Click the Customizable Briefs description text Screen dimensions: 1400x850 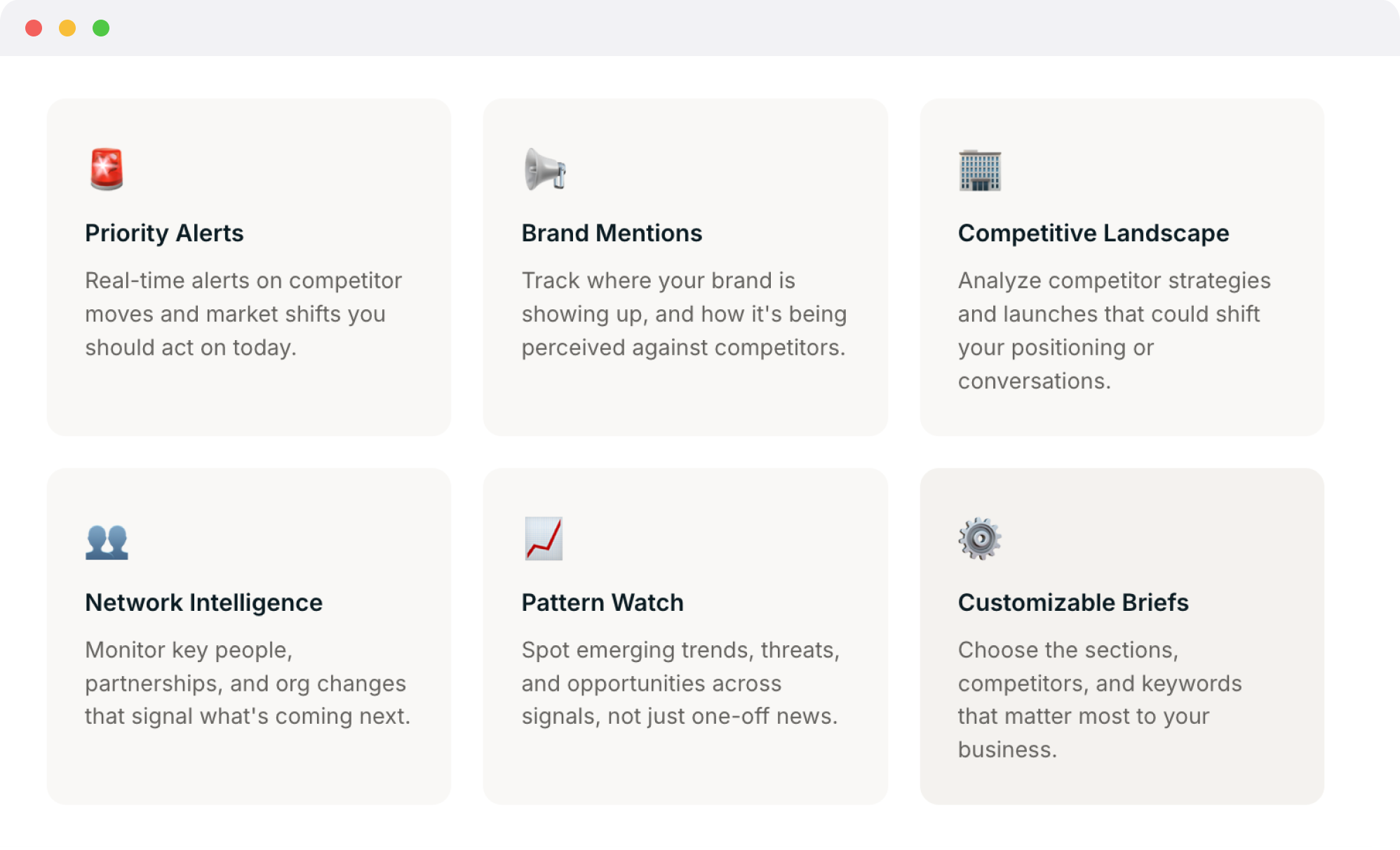point(1100,700)
